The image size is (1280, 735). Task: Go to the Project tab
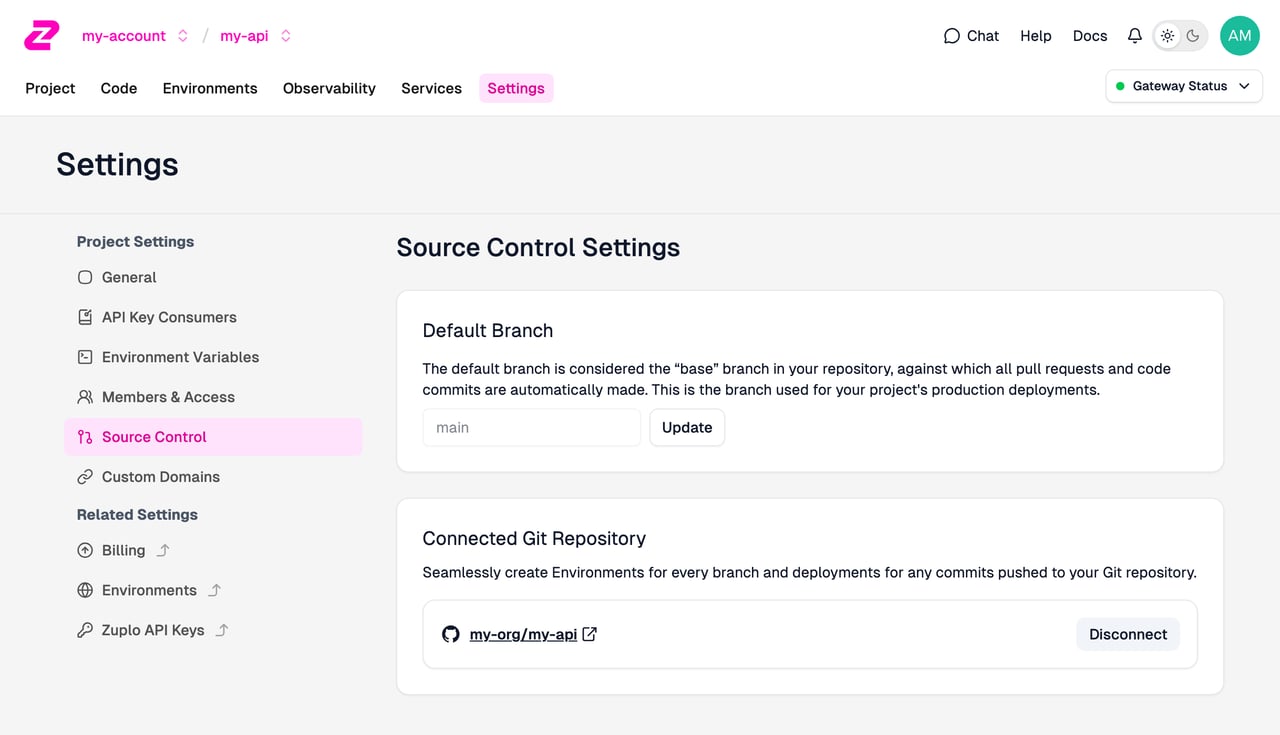pos(50,88)
